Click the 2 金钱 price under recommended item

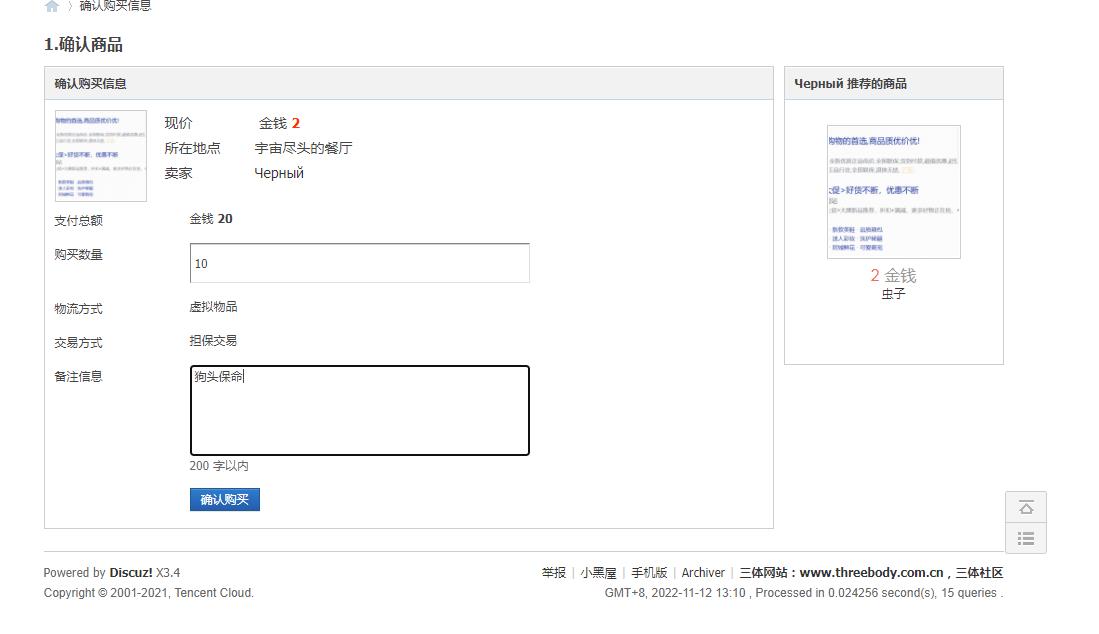893,276
